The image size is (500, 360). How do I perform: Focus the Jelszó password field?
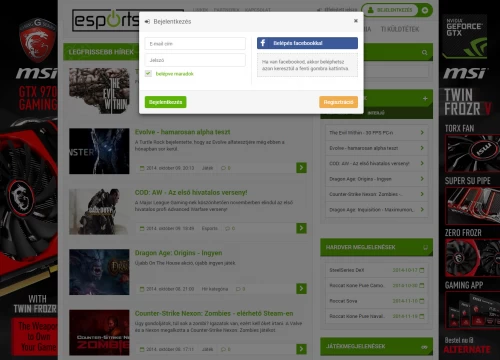coord(195,60)
